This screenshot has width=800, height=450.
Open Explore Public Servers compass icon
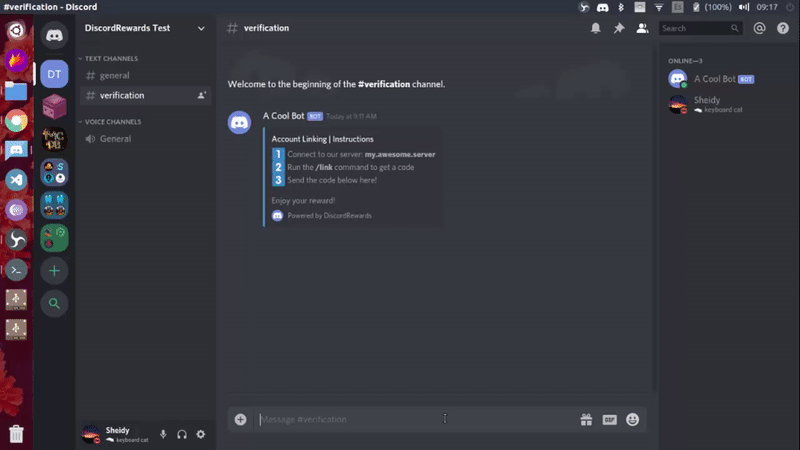54,303
